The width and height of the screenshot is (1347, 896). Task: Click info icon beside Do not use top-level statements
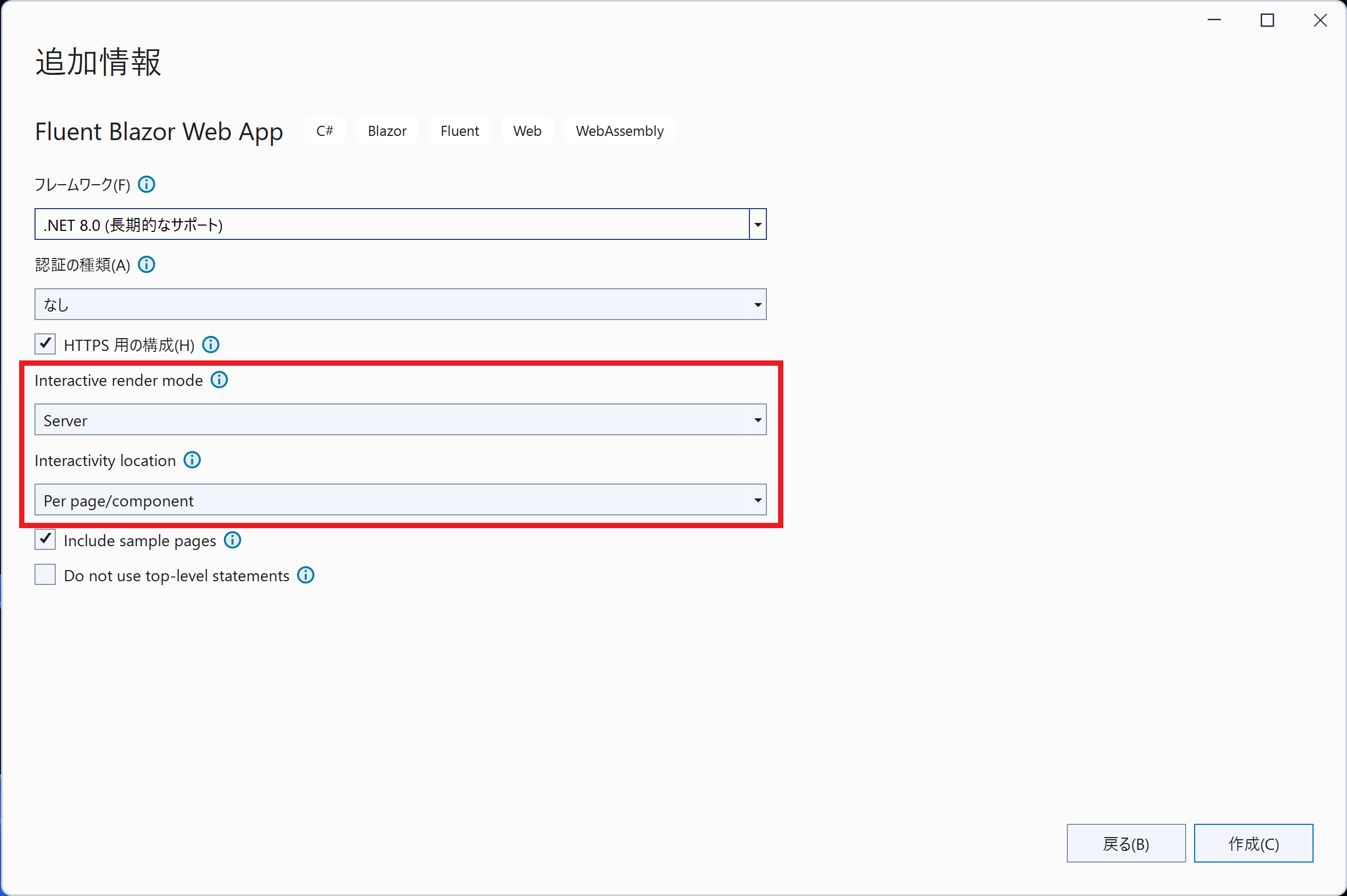click(306, 575)
